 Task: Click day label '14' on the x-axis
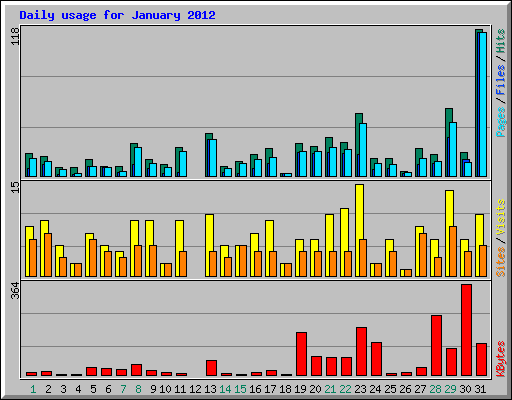point(225,389)
